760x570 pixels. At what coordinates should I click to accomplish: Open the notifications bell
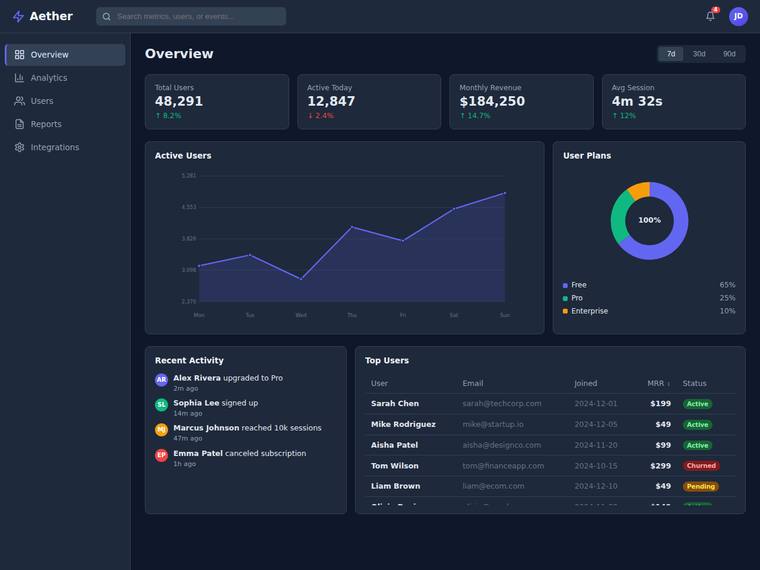(x=710, y=16)
